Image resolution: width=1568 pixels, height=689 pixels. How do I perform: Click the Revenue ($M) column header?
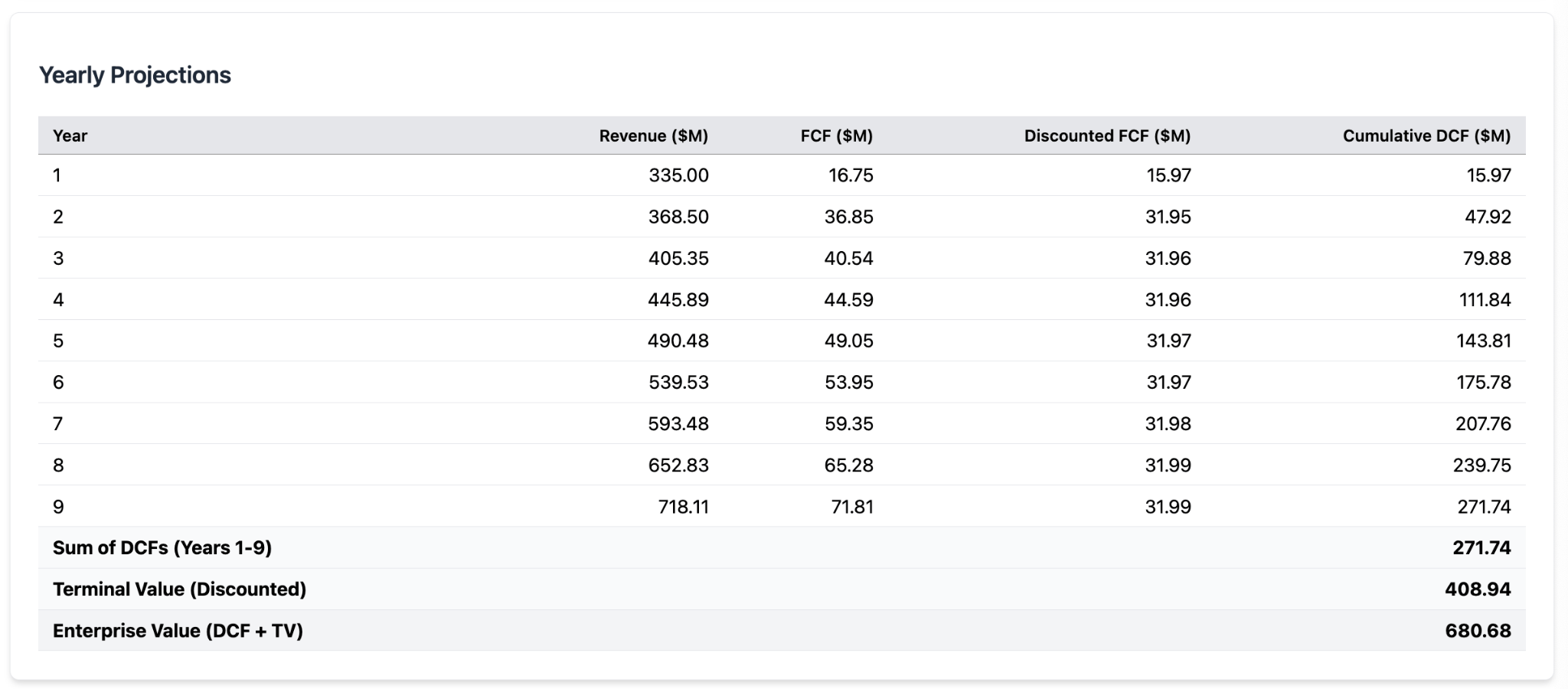click(x=653, y=136)
